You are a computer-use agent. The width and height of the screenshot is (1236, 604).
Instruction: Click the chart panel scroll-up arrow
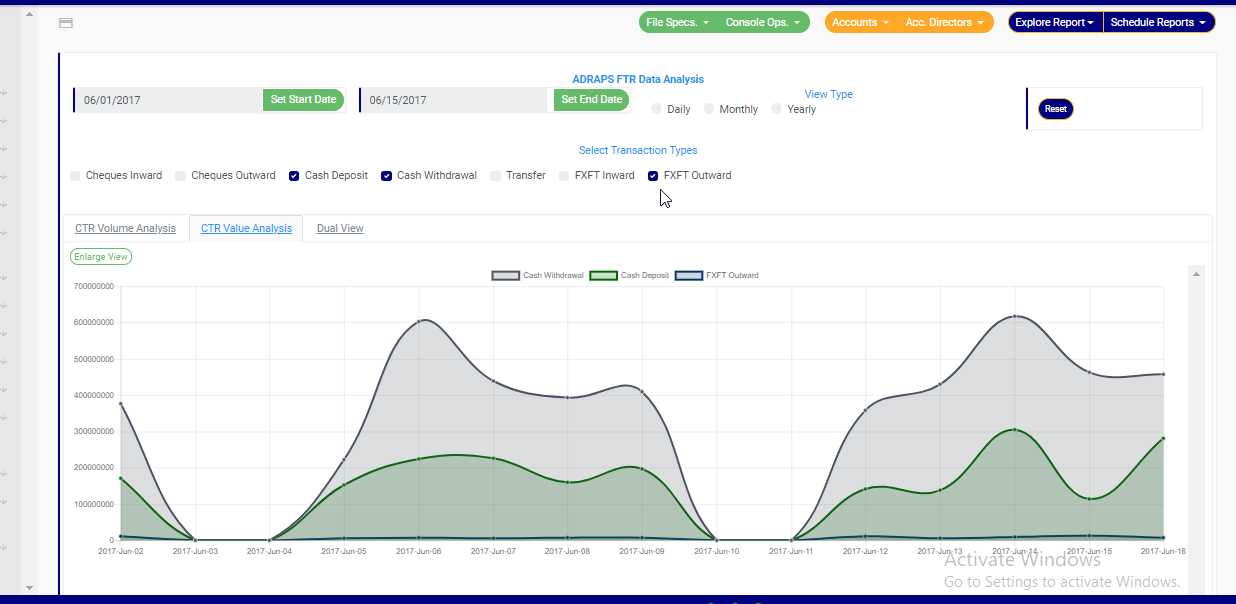1195,273
